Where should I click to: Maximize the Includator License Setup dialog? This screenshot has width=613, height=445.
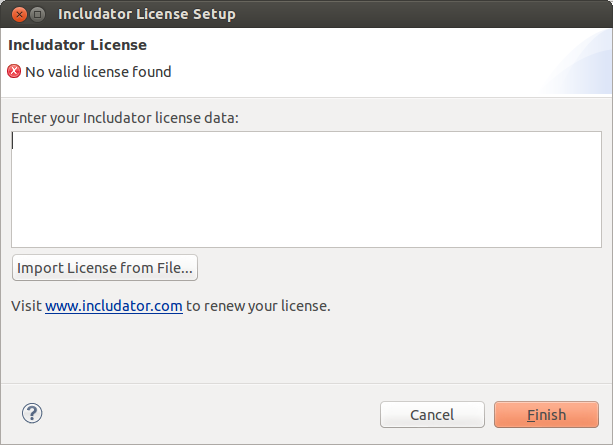click(x=38, y=14)
